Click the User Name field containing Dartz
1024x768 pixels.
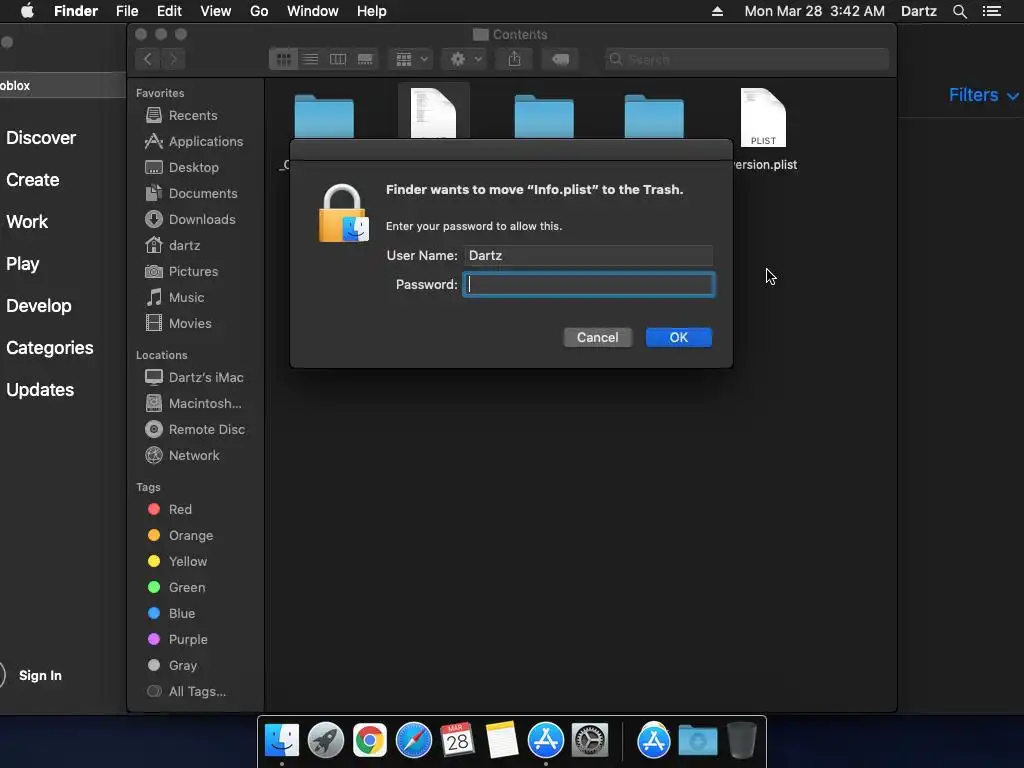pyautogui.click(x=588, y=255)
